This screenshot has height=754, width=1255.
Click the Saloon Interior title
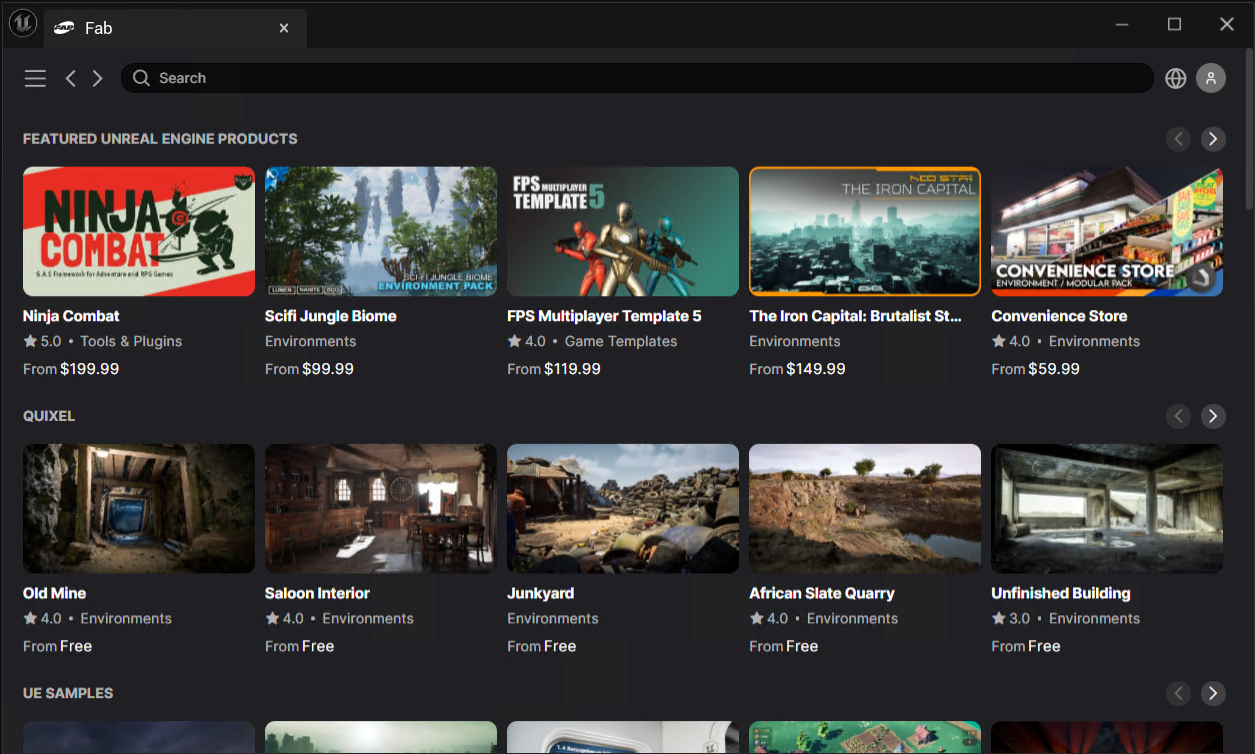317,593
